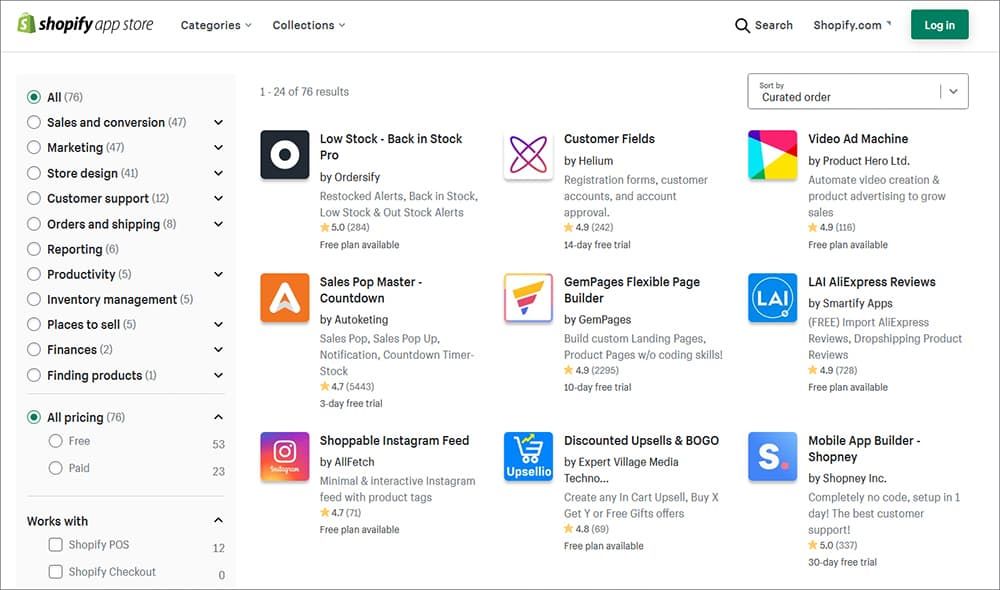Select the Marketing category radio

click(x=34, y=147)
